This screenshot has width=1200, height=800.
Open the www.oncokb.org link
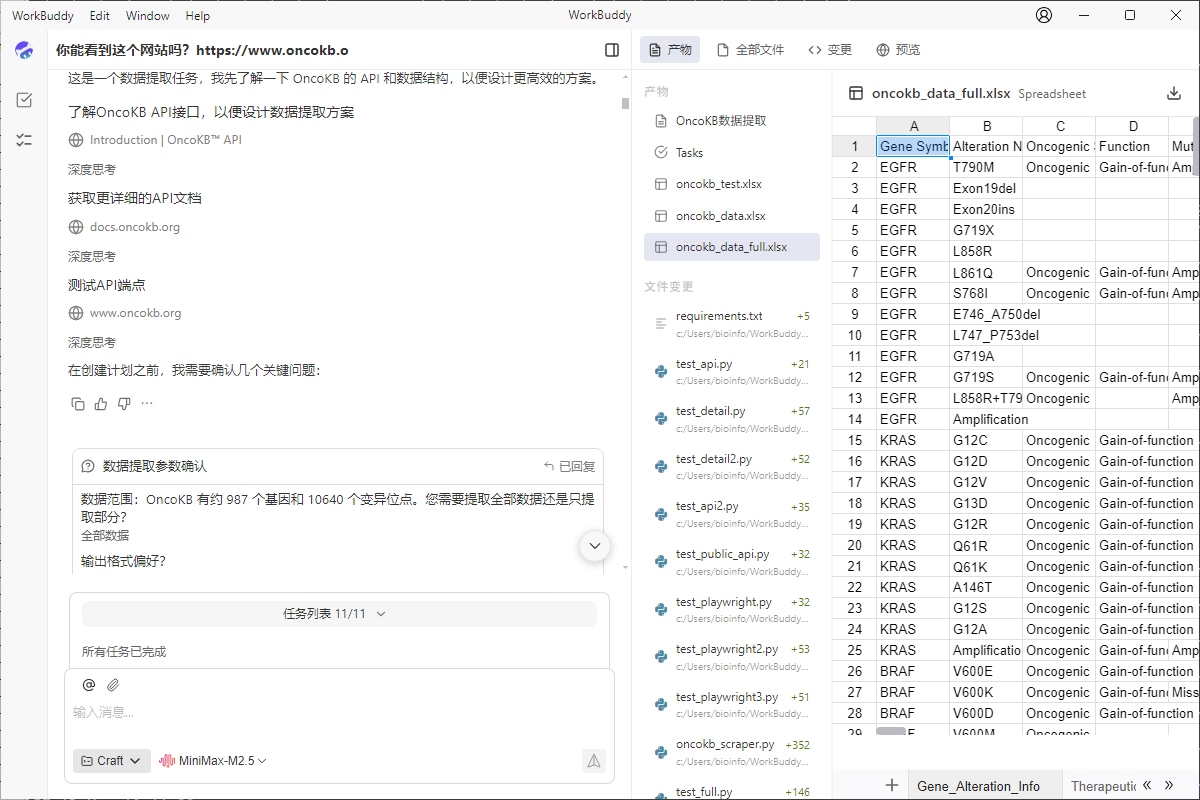[136, 313]
